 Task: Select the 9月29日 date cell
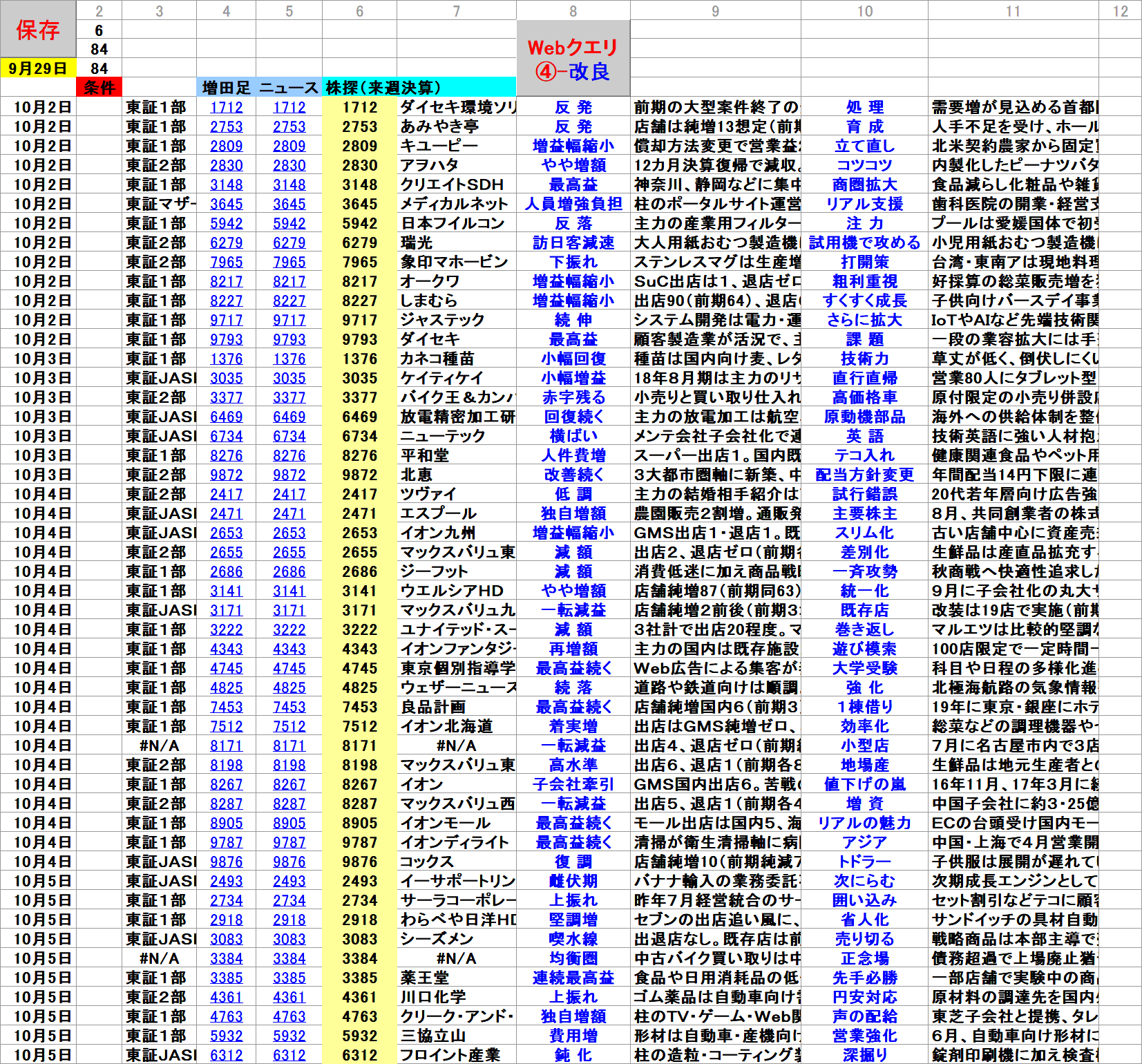click(x=38, y=68)
